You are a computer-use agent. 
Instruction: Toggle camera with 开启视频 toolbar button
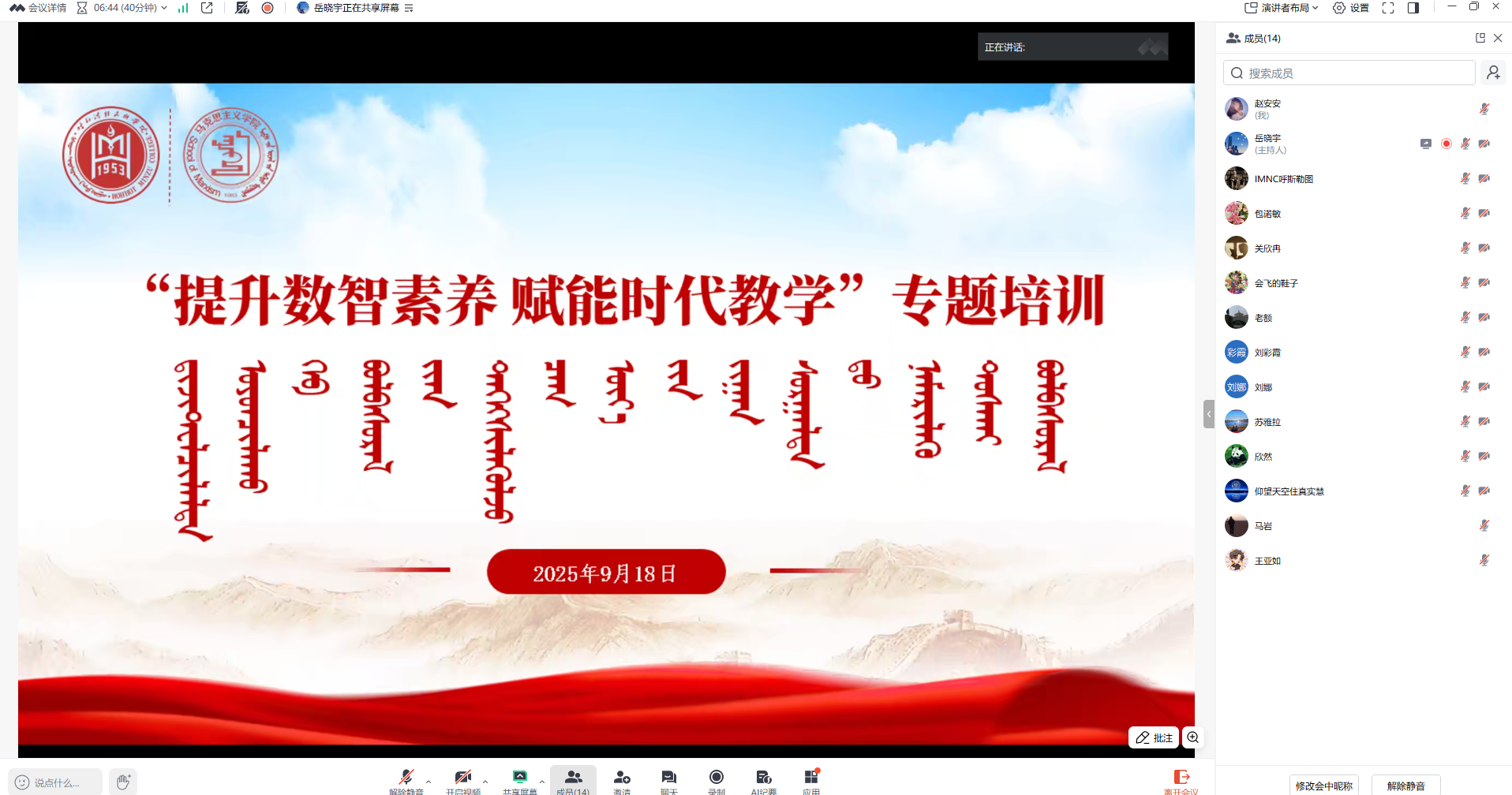(x=462, y=778)
